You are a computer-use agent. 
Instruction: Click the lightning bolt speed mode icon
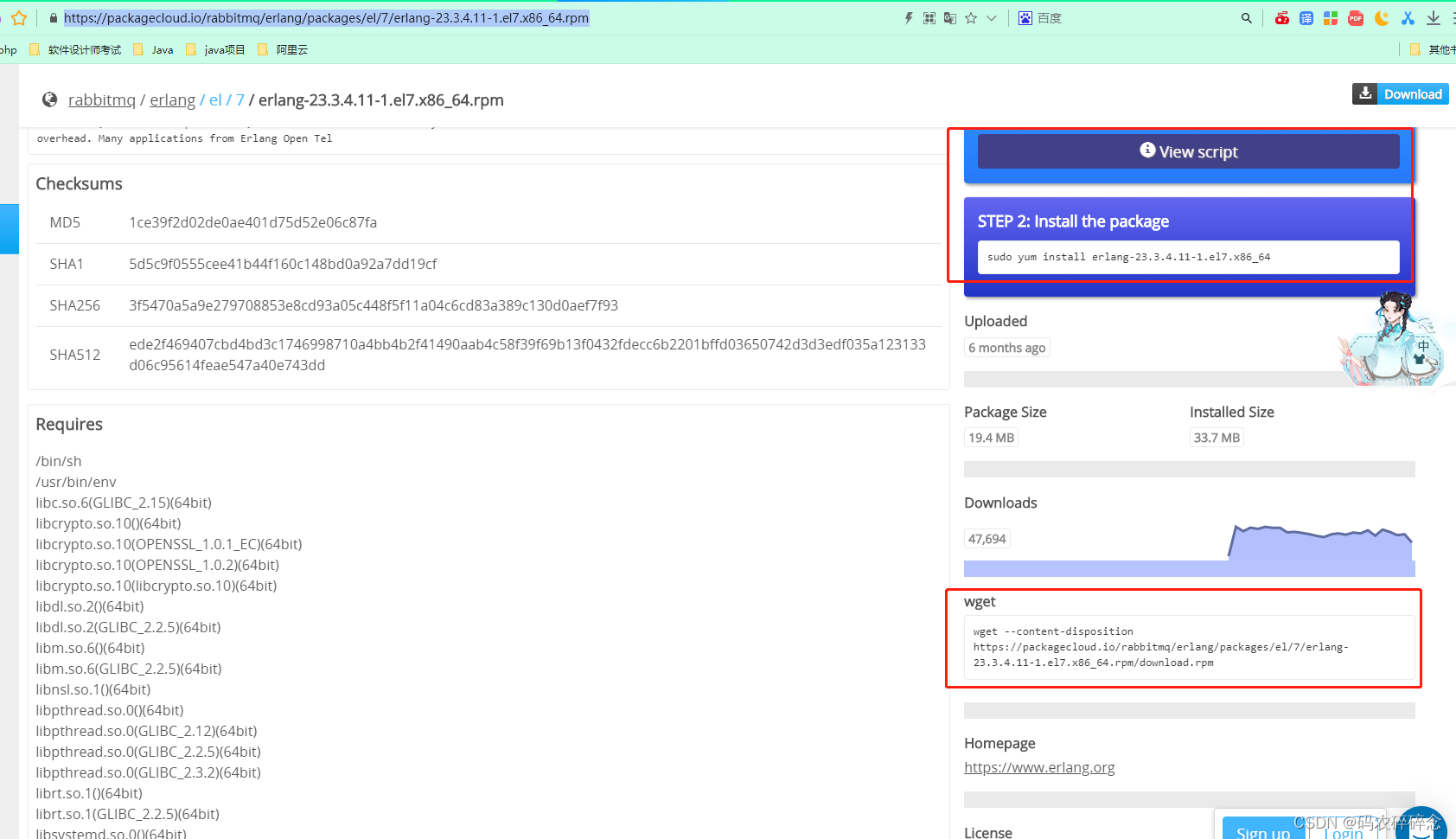tap(909, 18)
